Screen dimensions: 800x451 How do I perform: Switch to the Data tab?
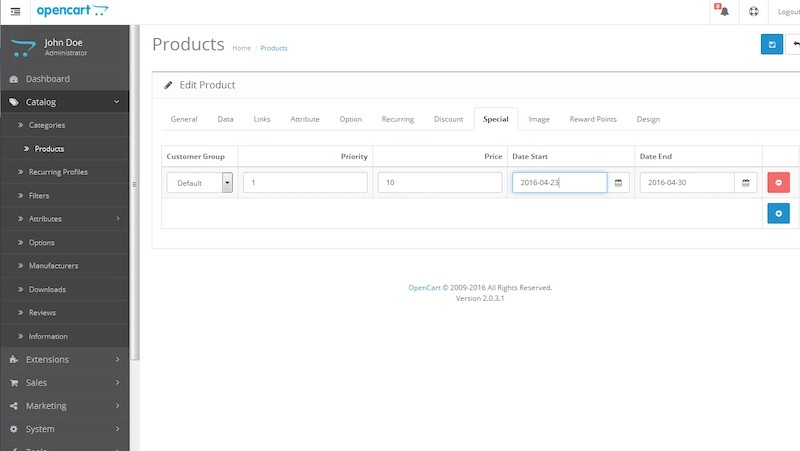225,119
